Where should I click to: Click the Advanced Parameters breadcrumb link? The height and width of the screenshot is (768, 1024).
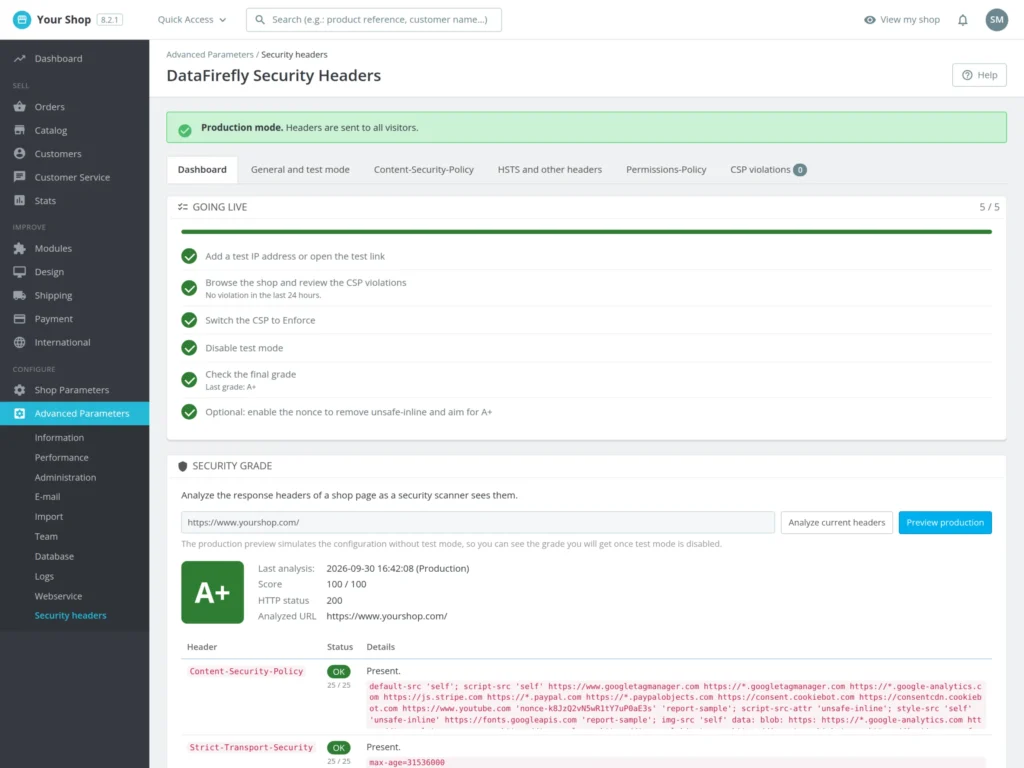[x=210, y=55]
